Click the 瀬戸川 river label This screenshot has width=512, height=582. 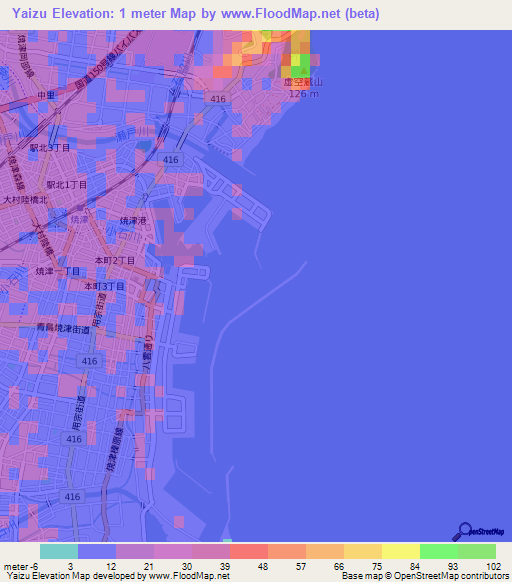(x=132, y=133)
